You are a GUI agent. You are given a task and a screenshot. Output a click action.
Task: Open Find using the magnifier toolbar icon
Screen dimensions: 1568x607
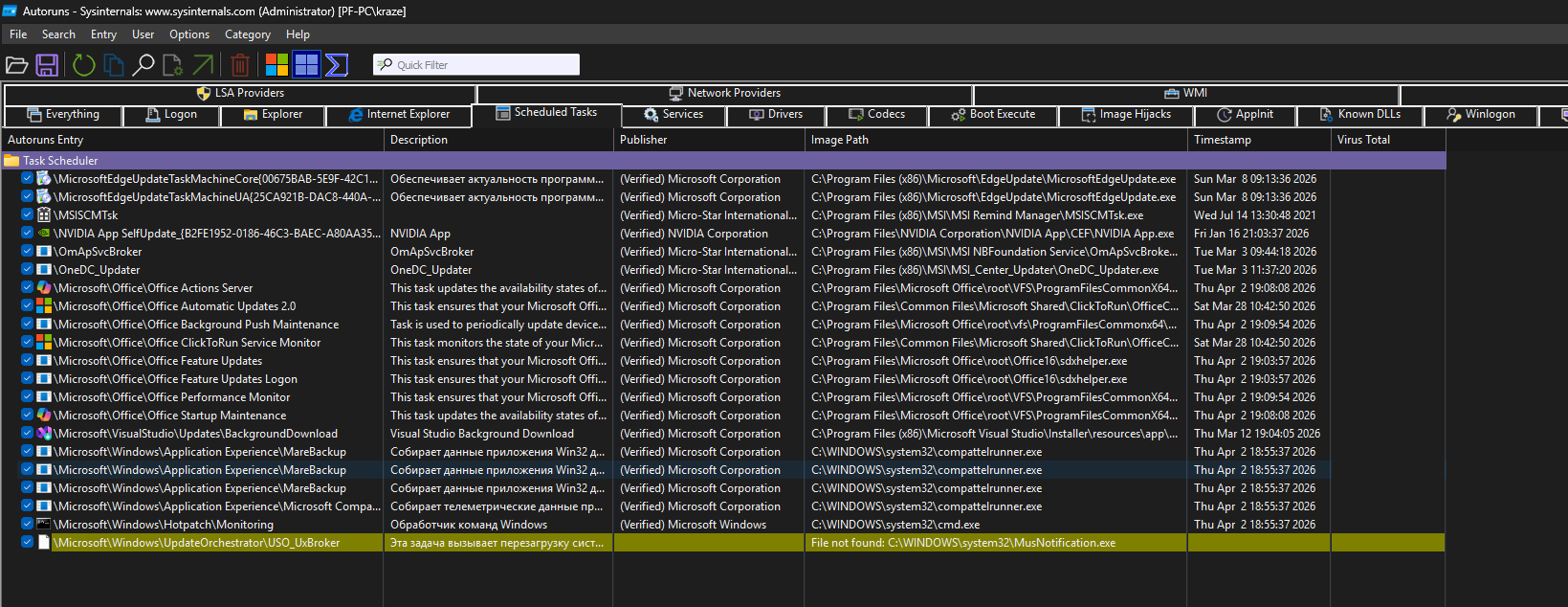point(144,65)
